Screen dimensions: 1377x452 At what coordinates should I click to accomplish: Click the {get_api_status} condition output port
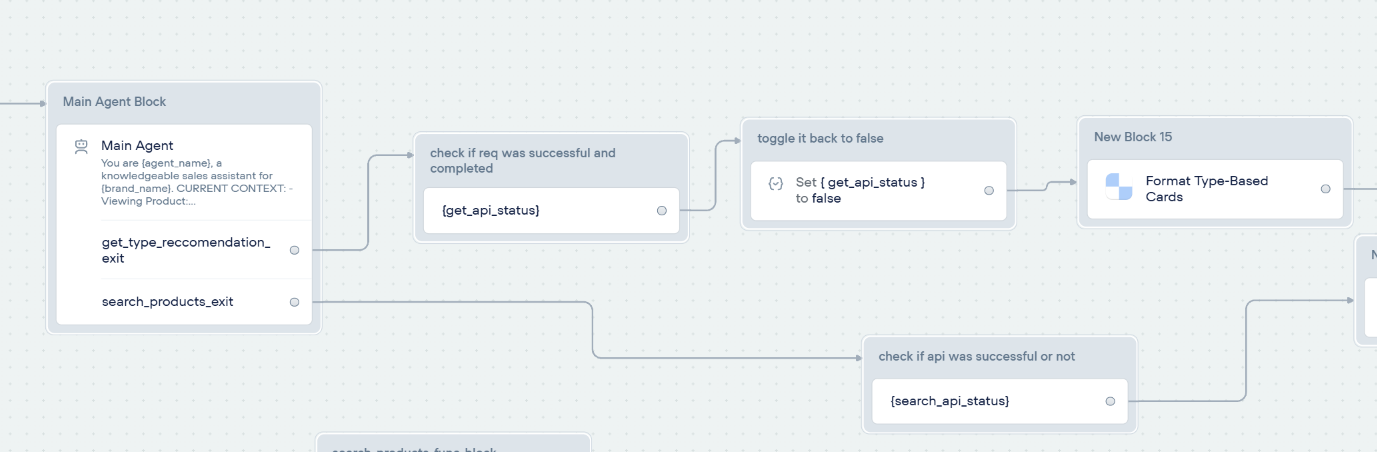click(x=661, y=211)
